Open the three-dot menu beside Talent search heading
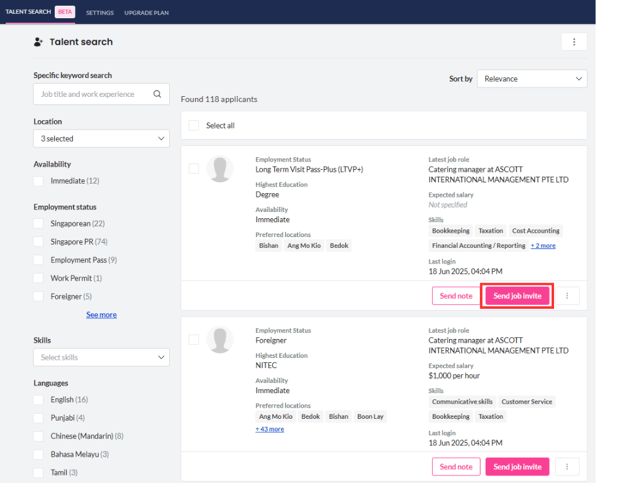 [574, 42]
